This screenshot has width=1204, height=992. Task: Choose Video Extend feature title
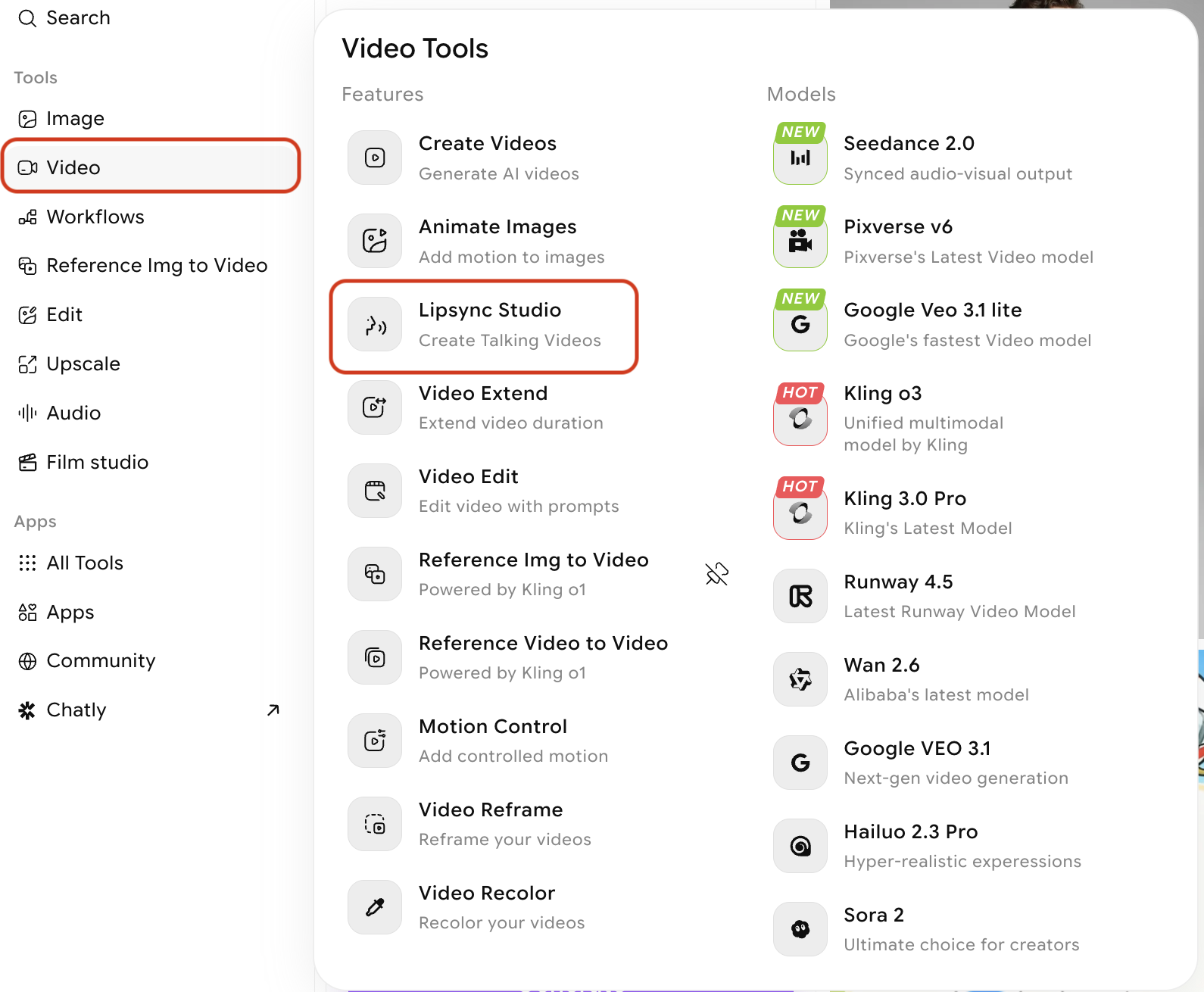point(483,393)
